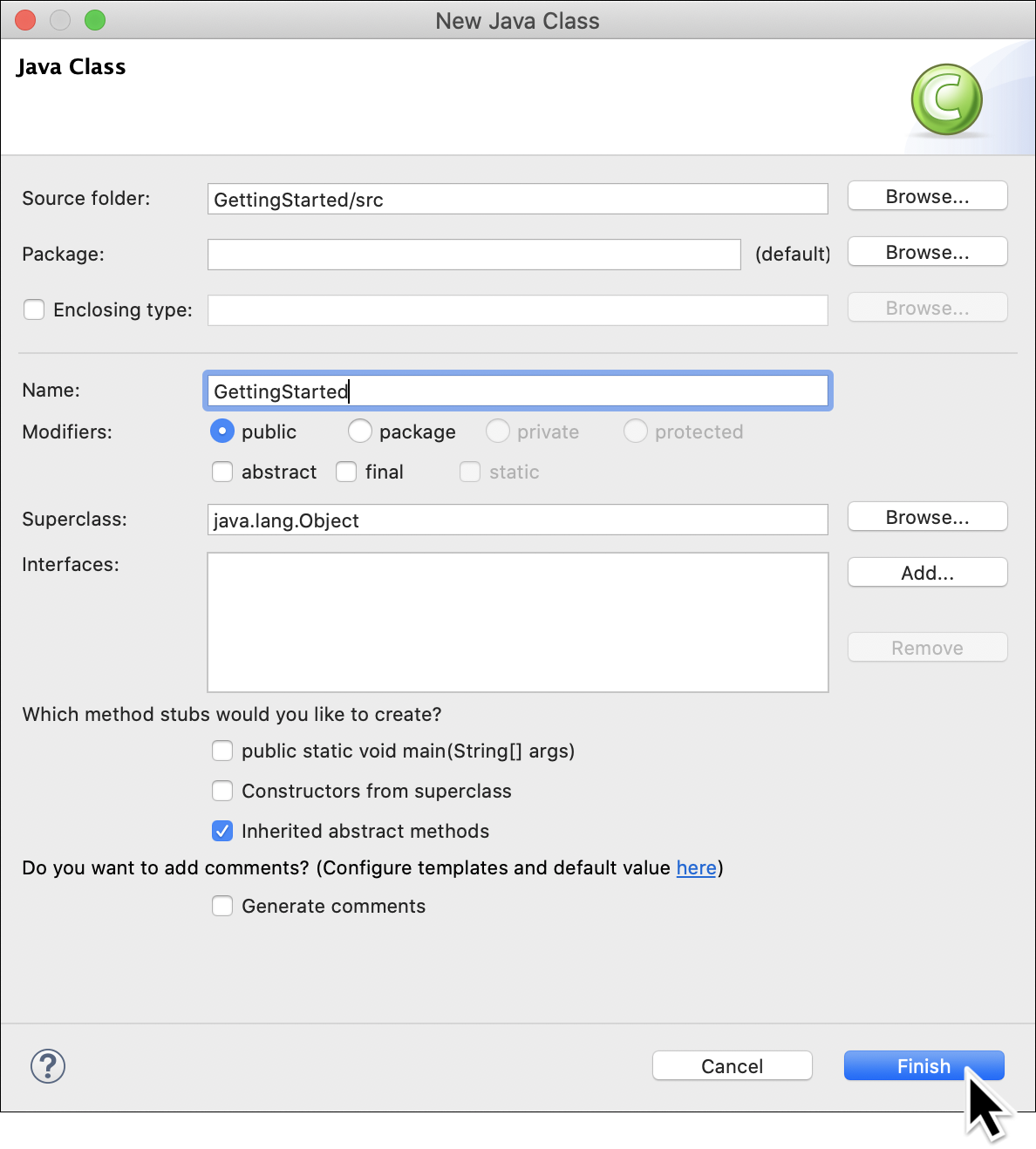The image size is (1036, 1149).
Task: Enable public static void main stub
Action: 222,751
